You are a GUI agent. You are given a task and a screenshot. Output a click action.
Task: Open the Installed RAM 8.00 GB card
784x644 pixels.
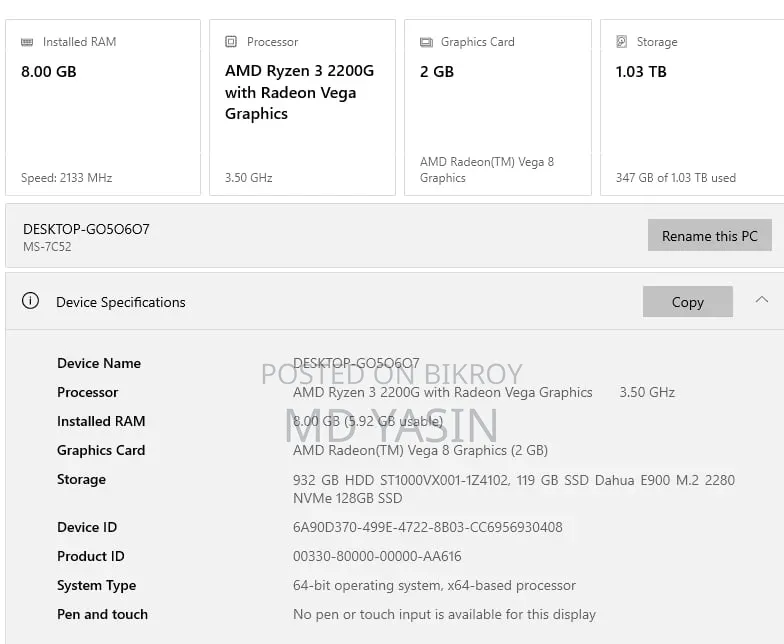[103, 108]
